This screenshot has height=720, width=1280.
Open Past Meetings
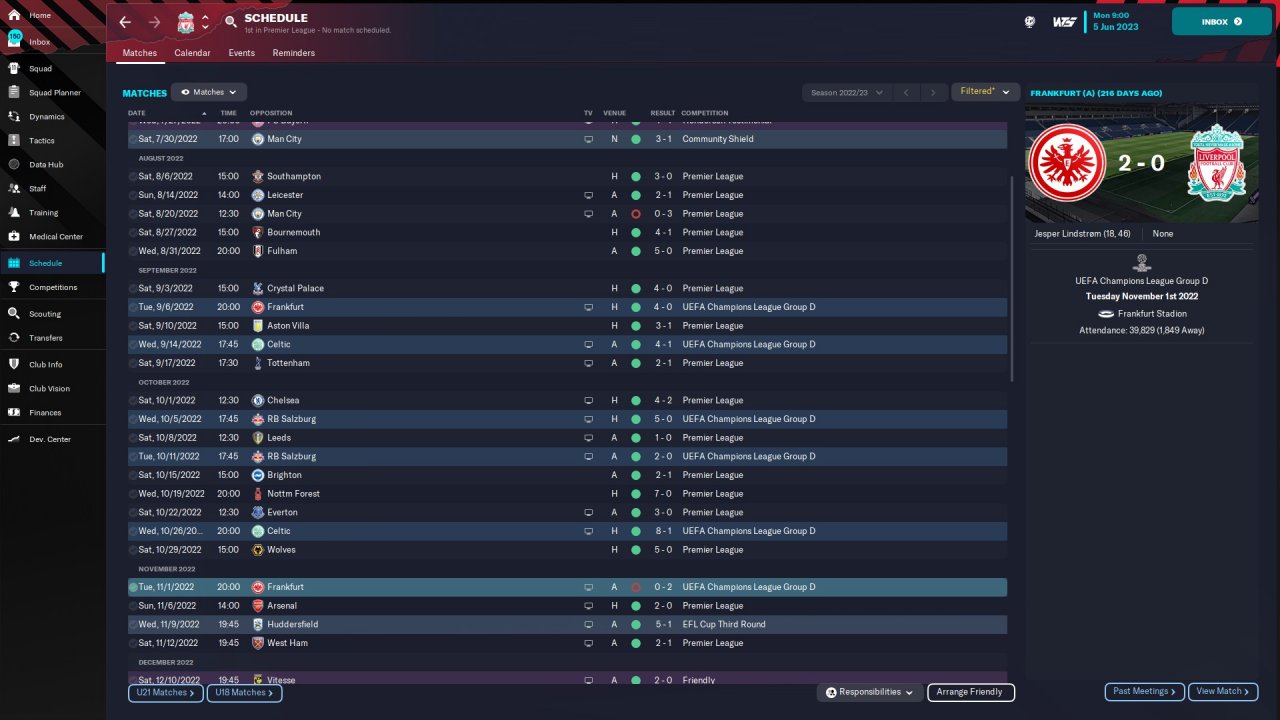1145,691
